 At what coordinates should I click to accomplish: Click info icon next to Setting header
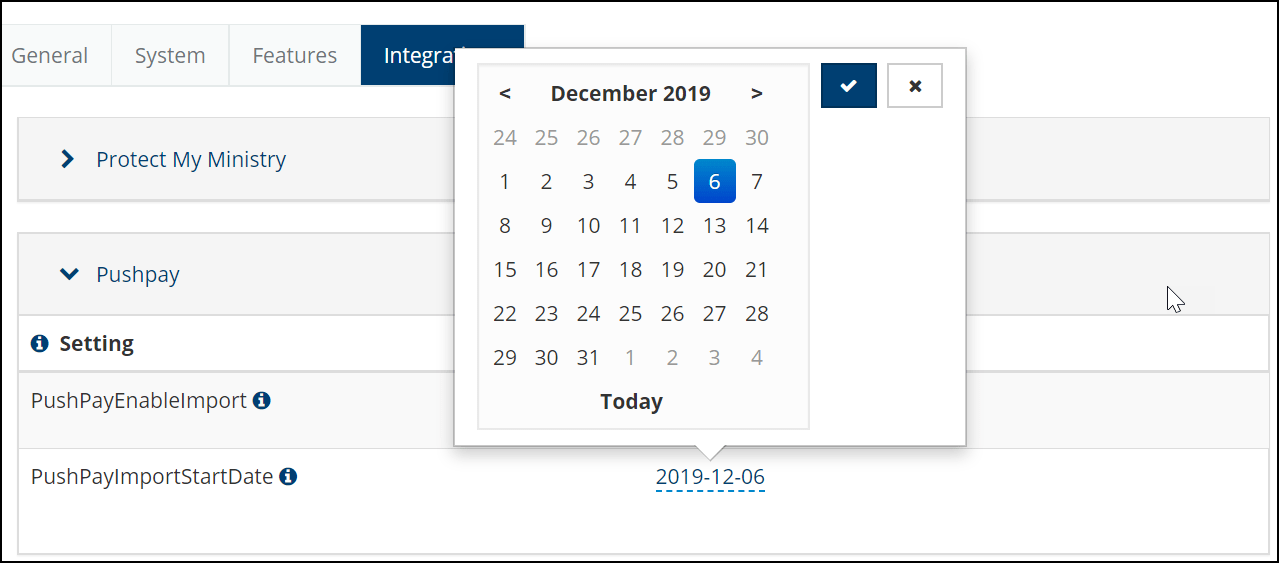[40, 344]
